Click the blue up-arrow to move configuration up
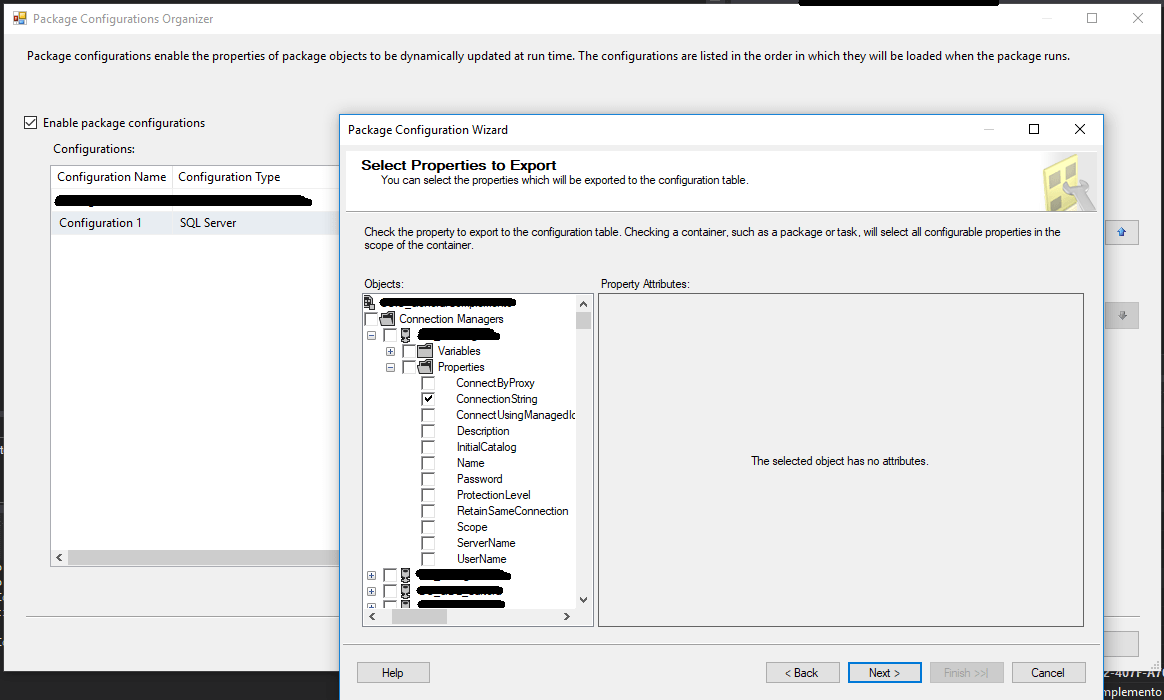1164x700 pixels. click(1121, 232)
